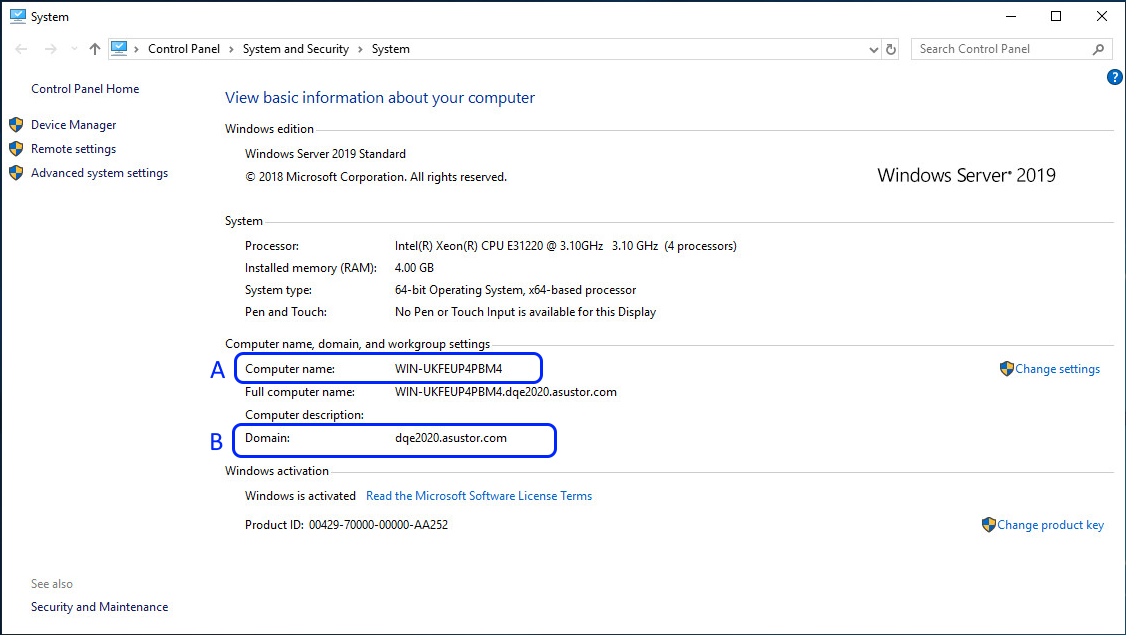Click installed memory value 4.00 GB

414,268
